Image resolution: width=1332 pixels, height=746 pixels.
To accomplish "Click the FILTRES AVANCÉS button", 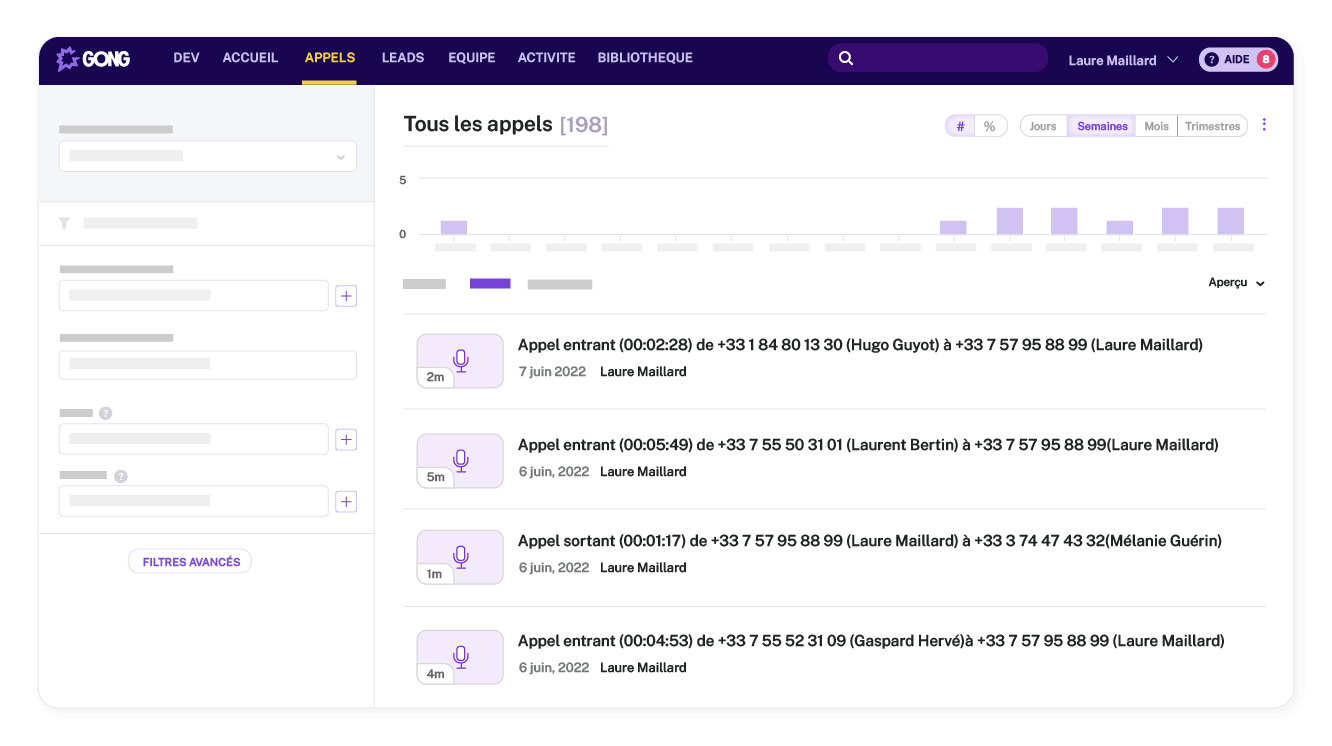I will click(x=190, y=561).
